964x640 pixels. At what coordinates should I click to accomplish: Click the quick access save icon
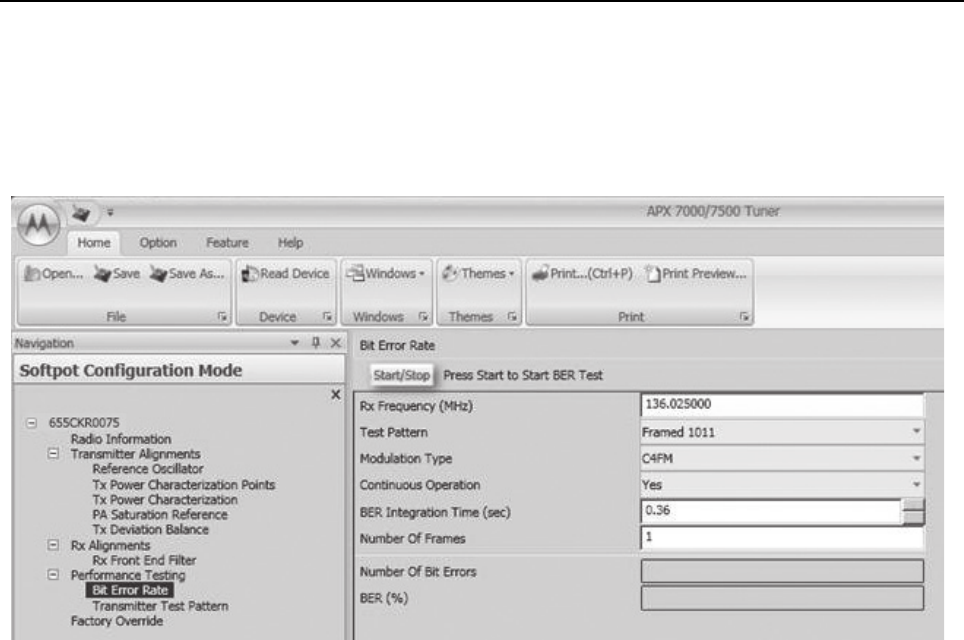tap(82, 213)
